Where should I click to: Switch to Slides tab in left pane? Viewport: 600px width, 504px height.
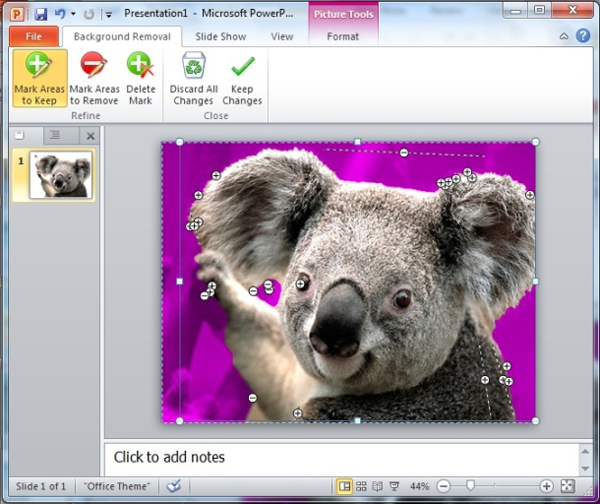20,135
